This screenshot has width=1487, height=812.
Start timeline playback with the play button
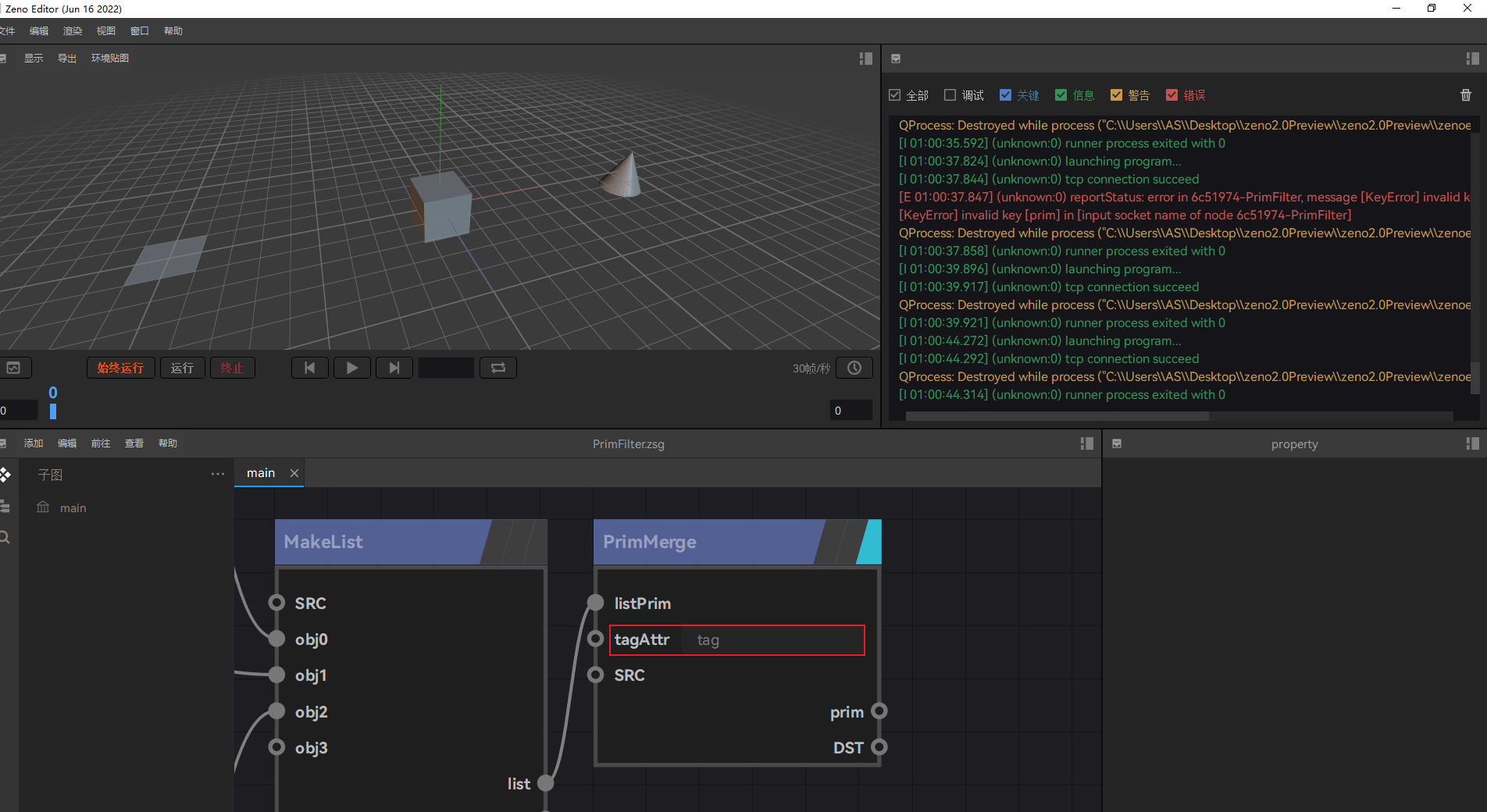point(352,368)
